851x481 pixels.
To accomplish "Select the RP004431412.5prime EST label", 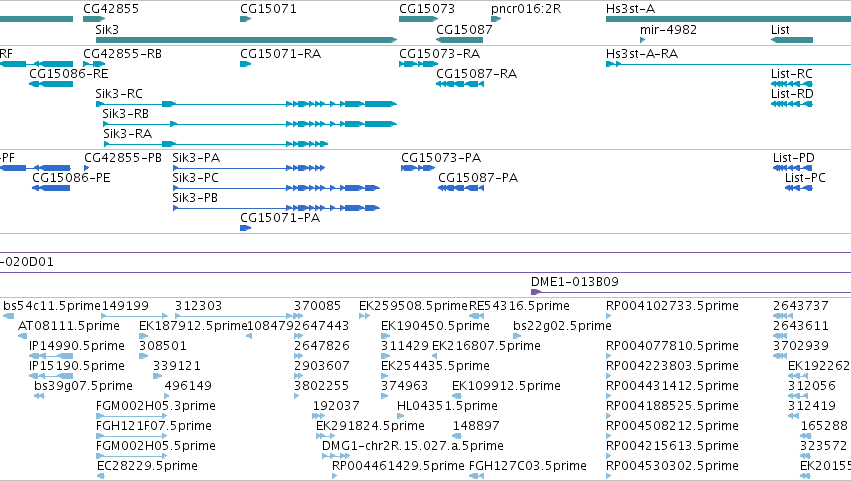I will pos(672,387).
